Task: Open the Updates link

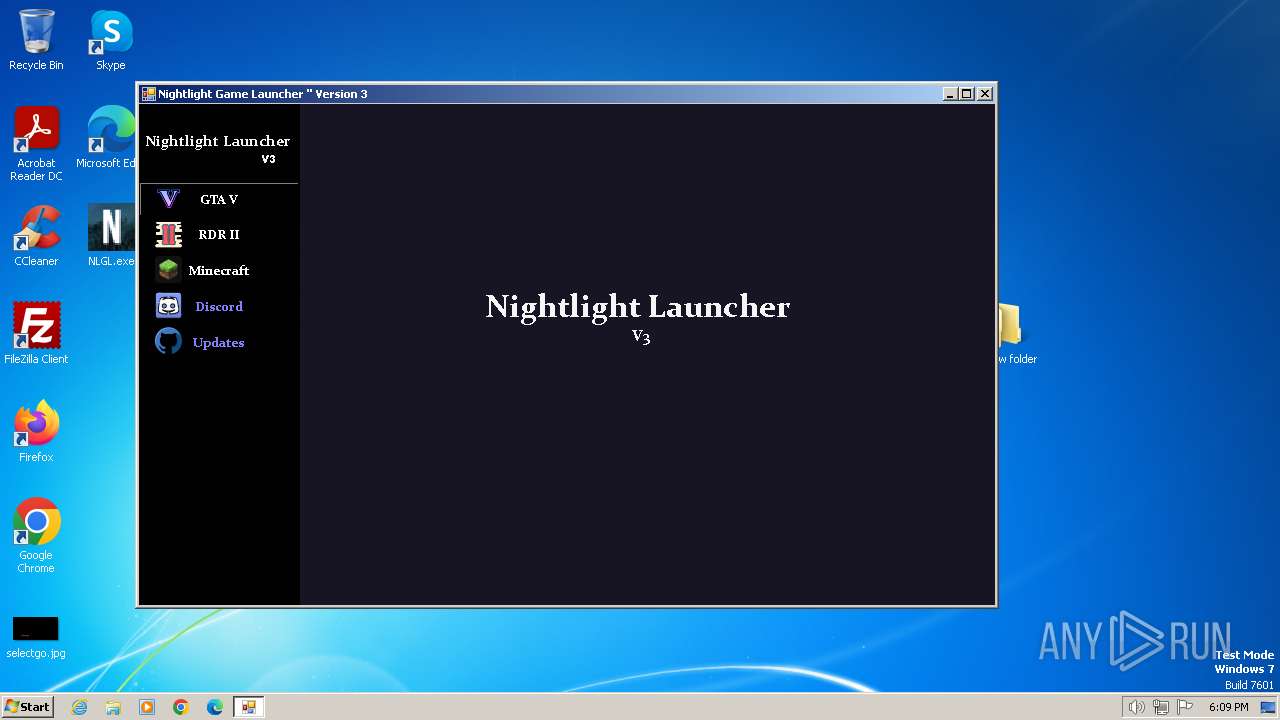Action: click(218, 343)
